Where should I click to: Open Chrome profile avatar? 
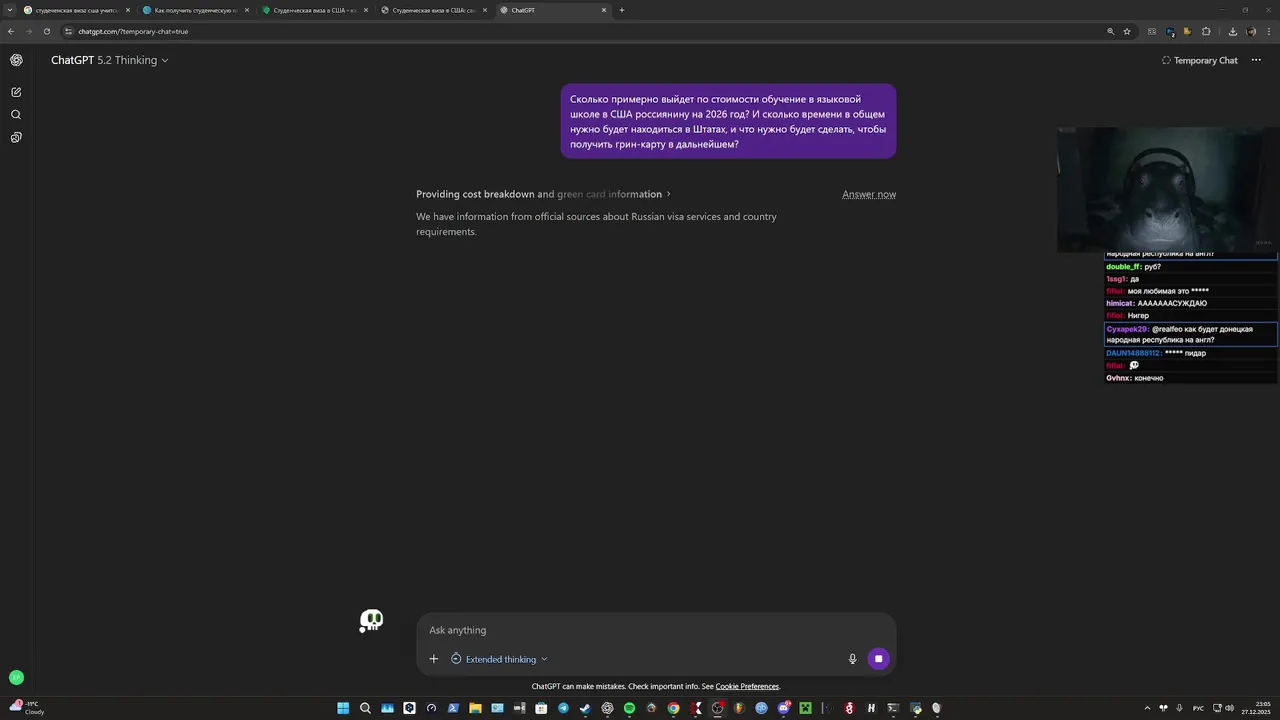tap(1251, 31)
